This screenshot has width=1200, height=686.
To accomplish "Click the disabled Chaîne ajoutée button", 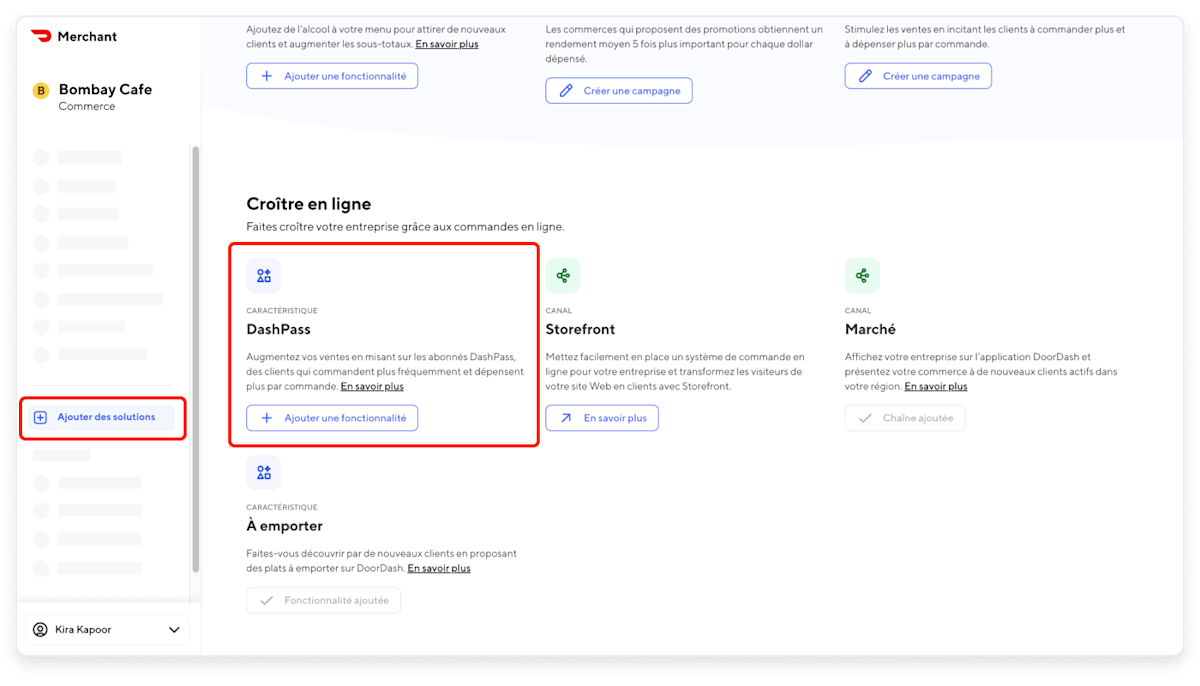I will click(905, 418).
